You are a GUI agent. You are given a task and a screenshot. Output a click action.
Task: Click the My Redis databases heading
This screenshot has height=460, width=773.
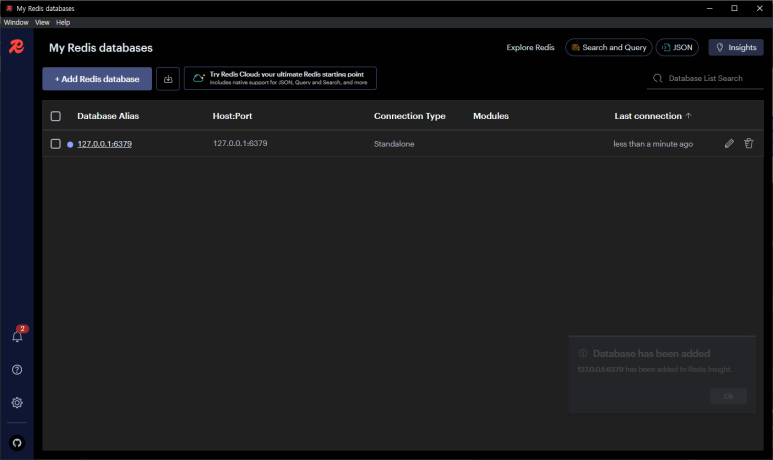click(101, 48)
